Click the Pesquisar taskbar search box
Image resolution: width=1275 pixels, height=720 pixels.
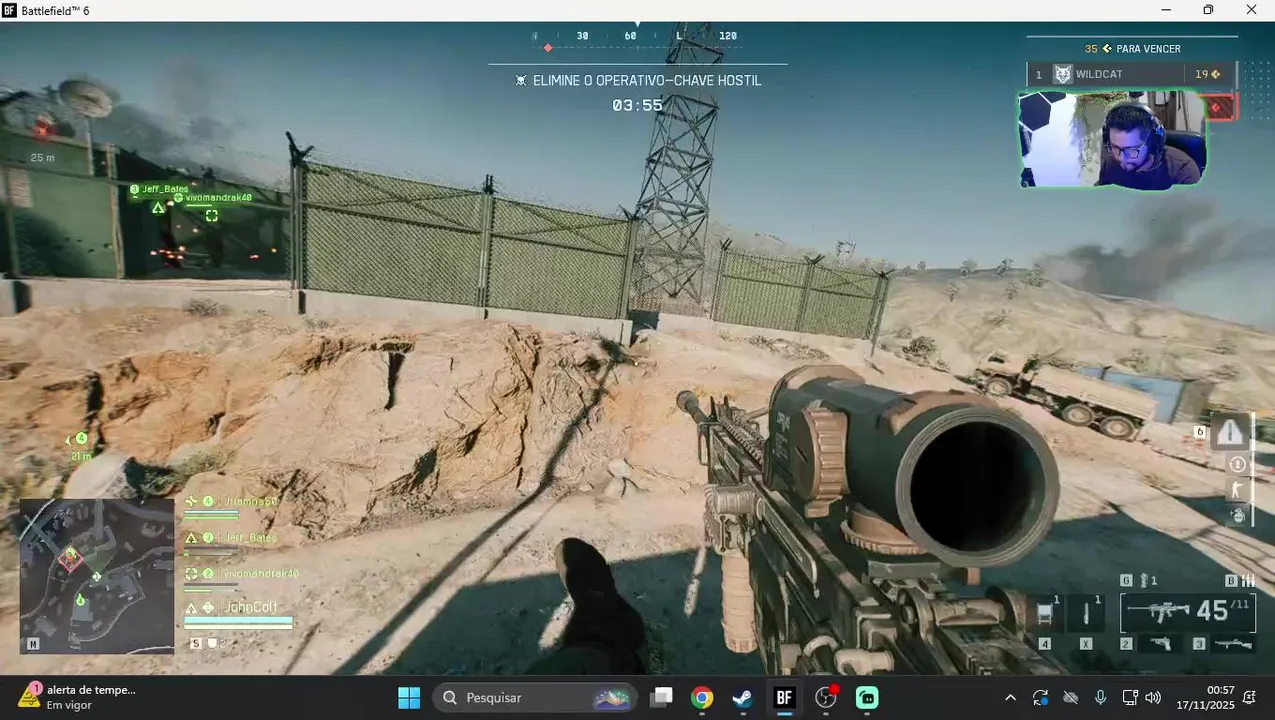(535, 697)
